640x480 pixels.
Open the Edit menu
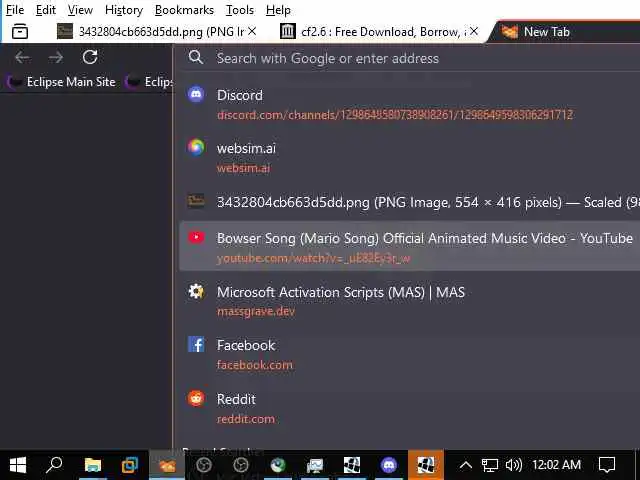(46, 10)
